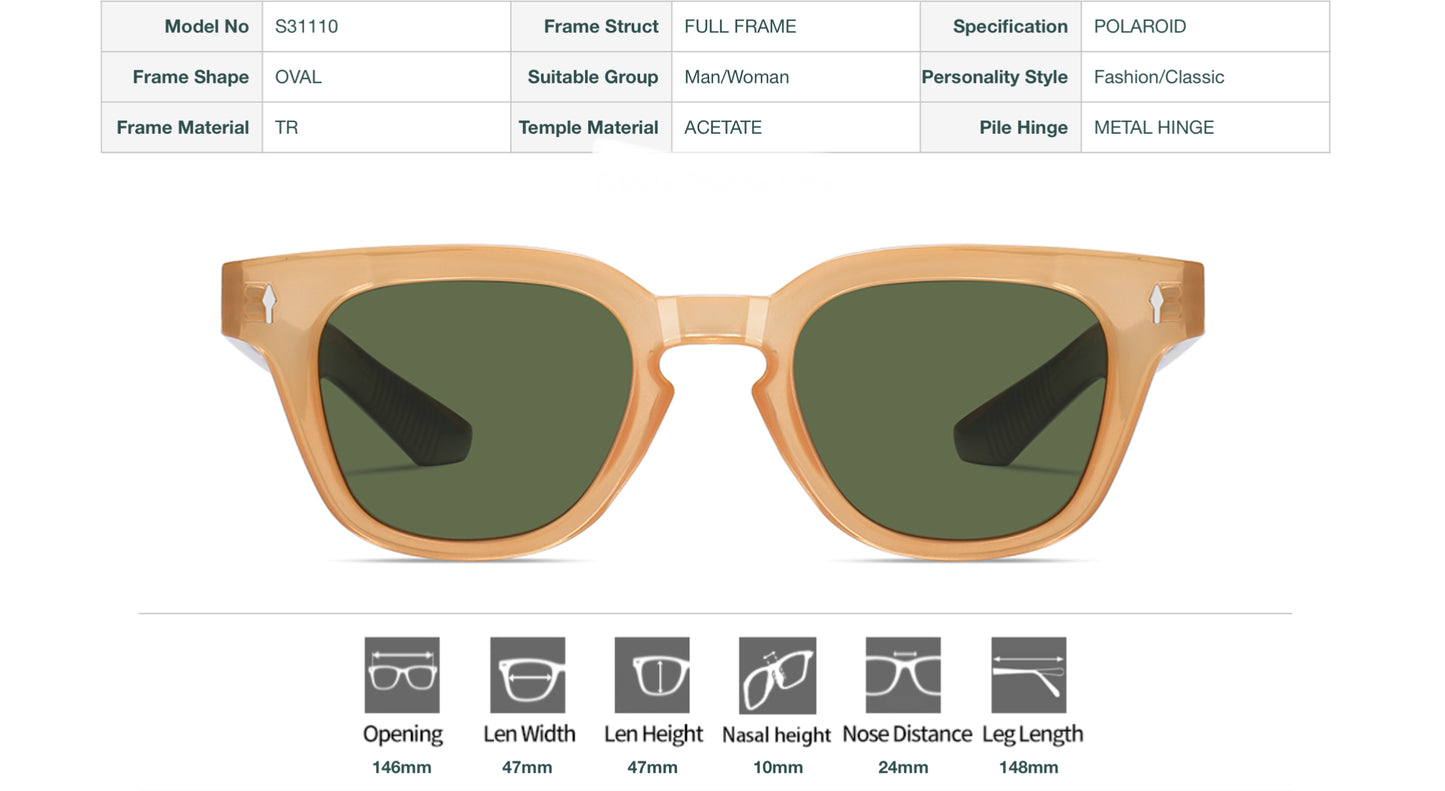Click the Man/Woman suitable group entry
Image resolution: width=1445 pixels, height=791 pixels.
click(736, 76)
